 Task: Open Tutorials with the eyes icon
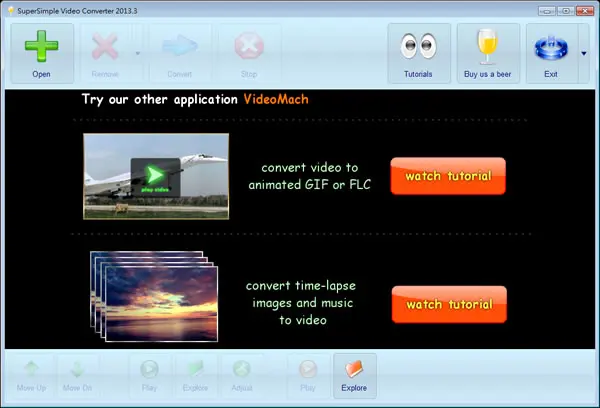pos(419,53)
